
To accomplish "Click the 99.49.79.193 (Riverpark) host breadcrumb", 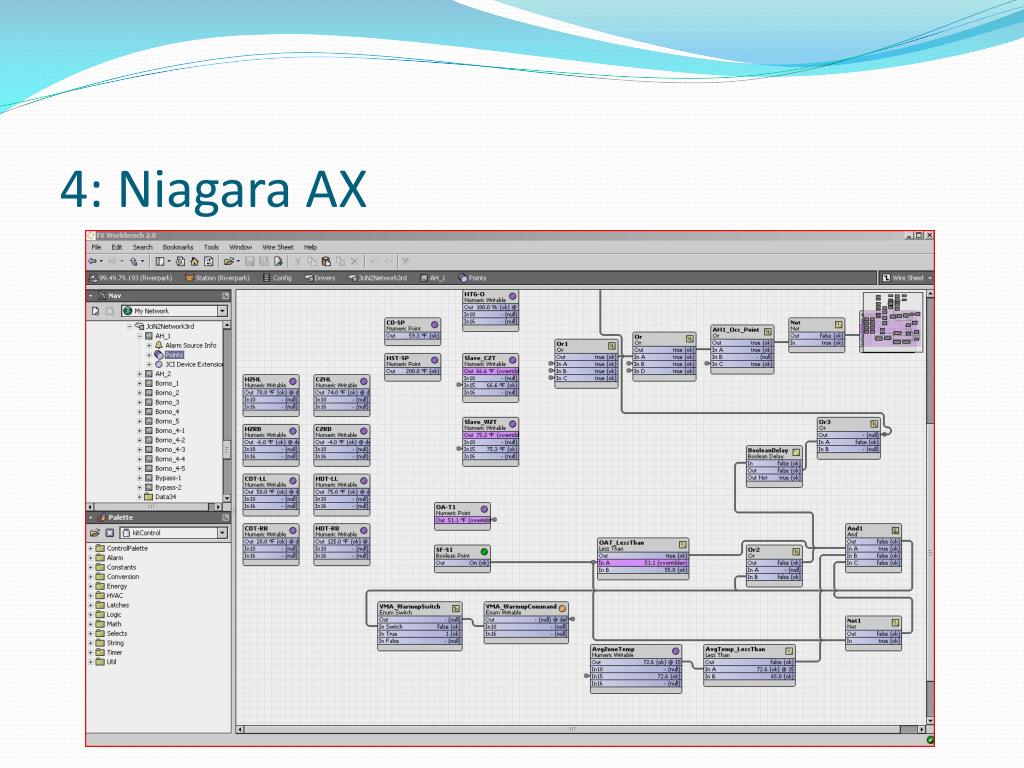I will click(131, 278).
